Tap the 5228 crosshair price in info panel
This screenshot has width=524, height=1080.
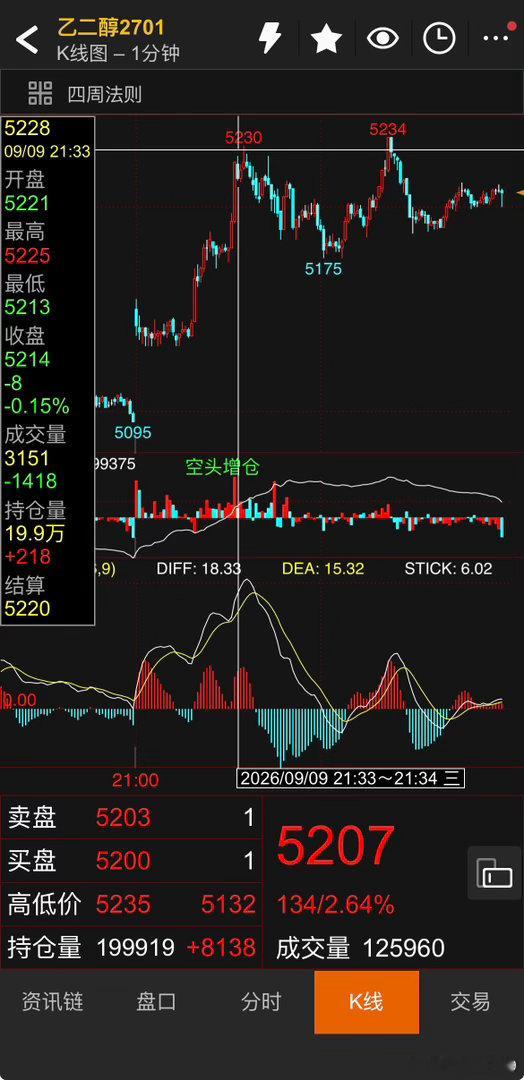[x=28, y=128]
